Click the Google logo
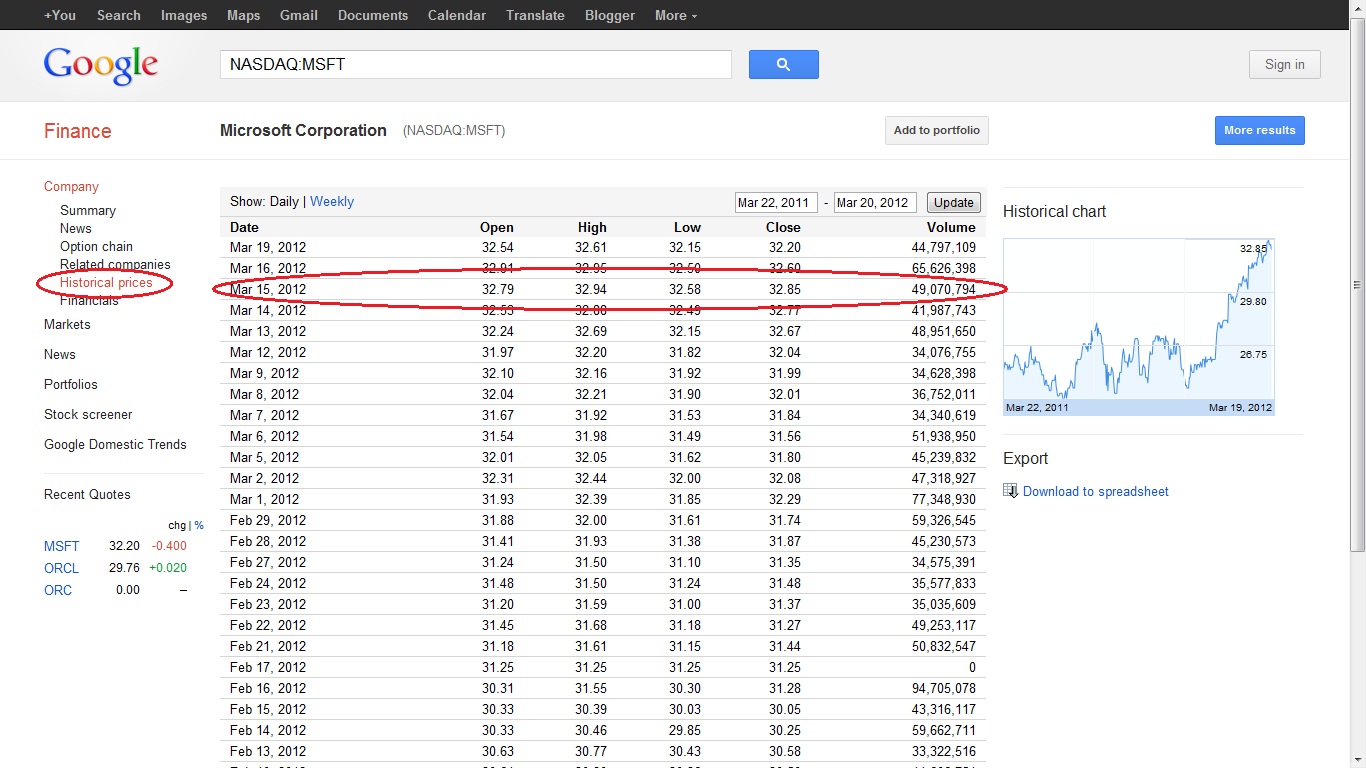 click(101, 65)
